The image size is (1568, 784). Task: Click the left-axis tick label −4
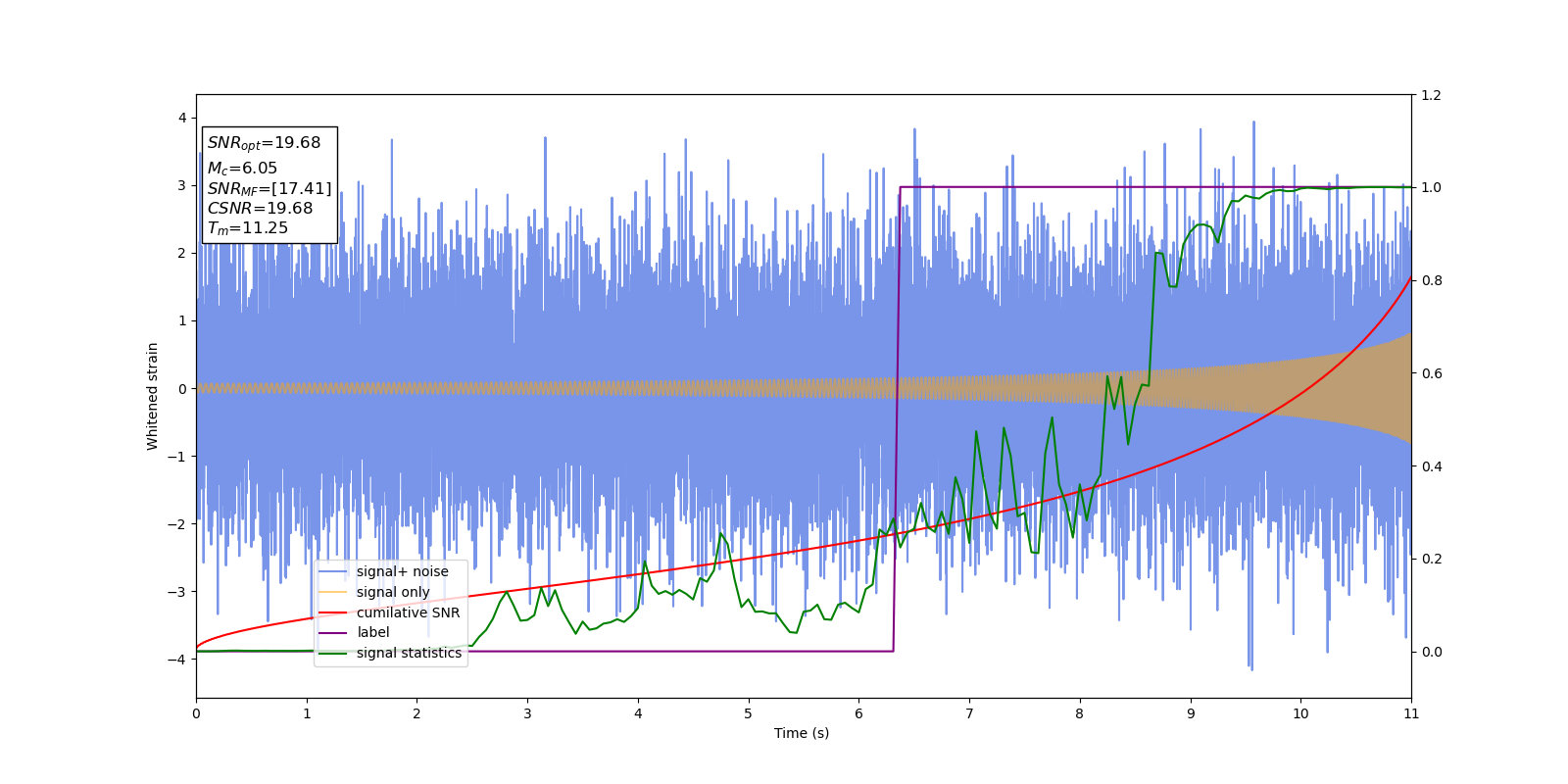[x=176, y=660]
